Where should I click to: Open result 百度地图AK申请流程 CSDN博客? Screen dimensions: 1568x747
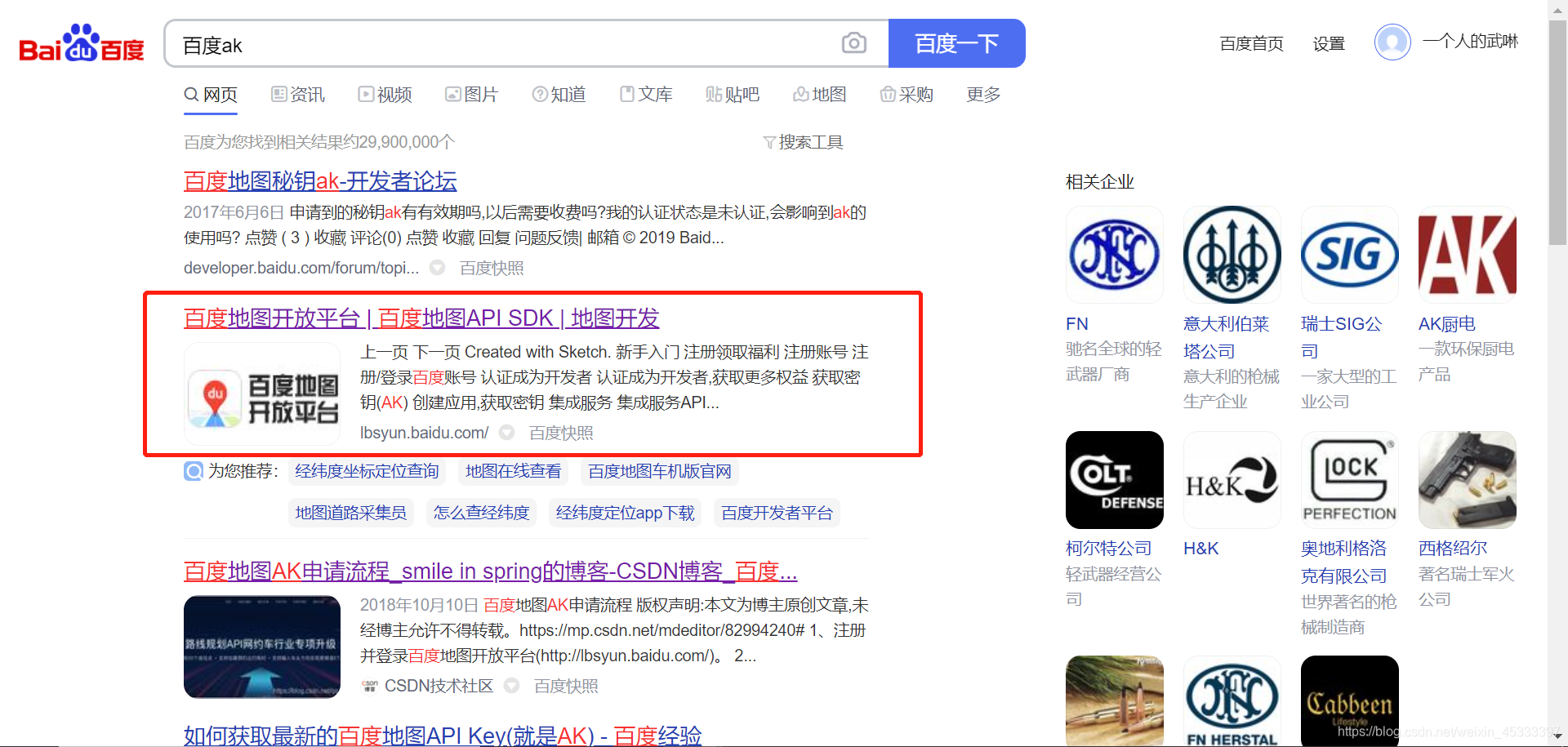490,571
